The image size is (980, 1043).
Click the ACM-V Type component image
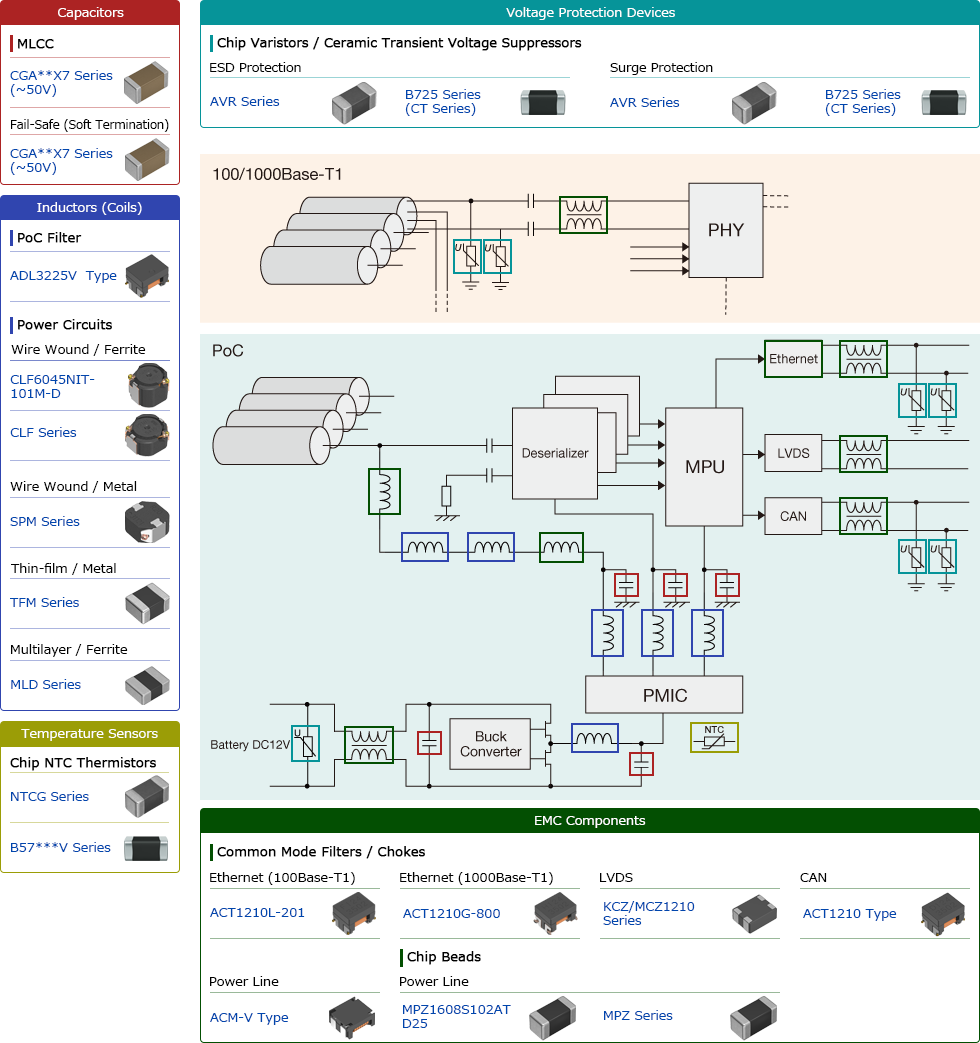tap(352, 1017)
